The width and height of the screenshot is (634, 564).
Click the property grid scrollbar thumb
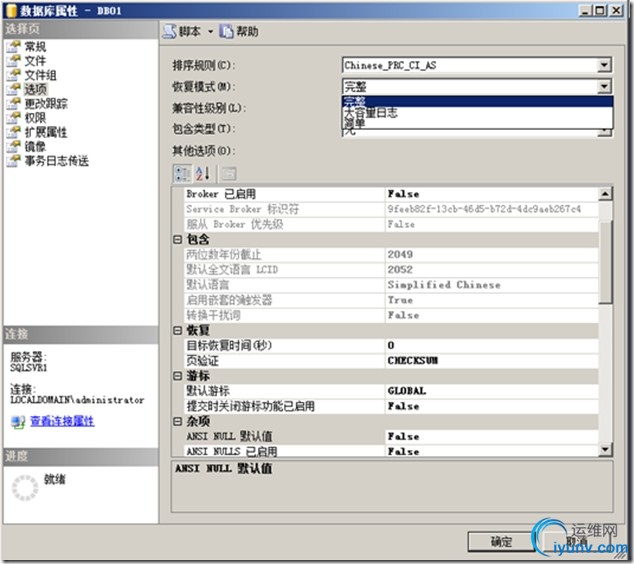click(x=605, y=262)
